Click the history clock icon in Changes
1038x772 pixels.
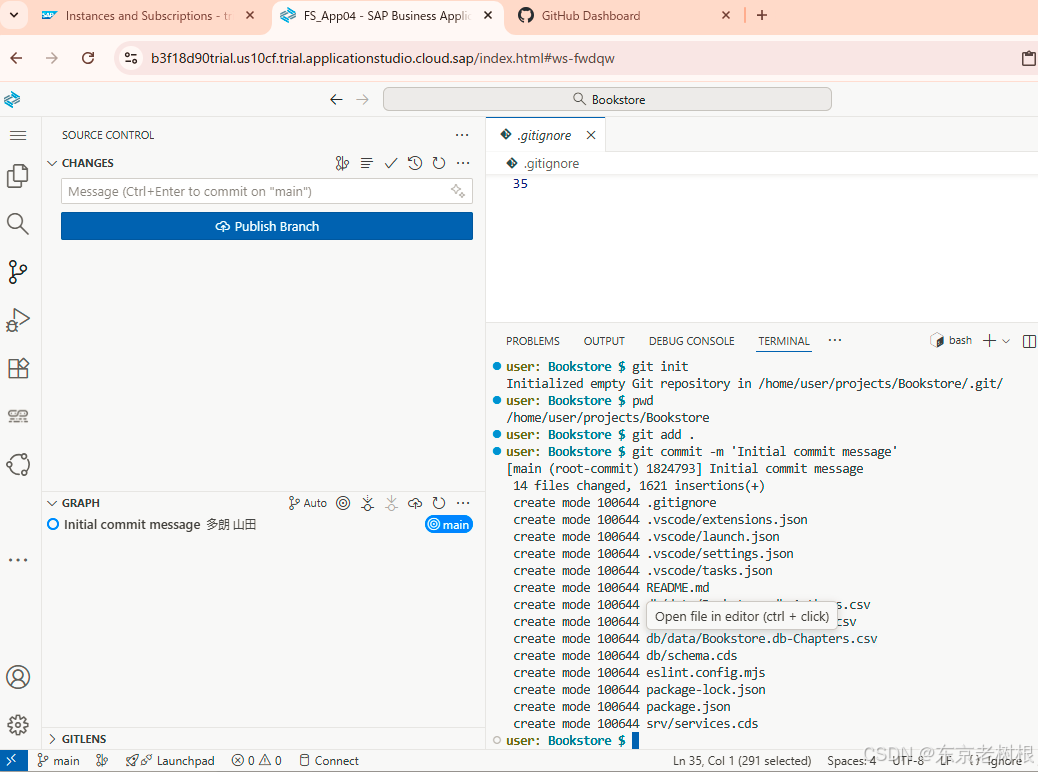coord(415,163)
